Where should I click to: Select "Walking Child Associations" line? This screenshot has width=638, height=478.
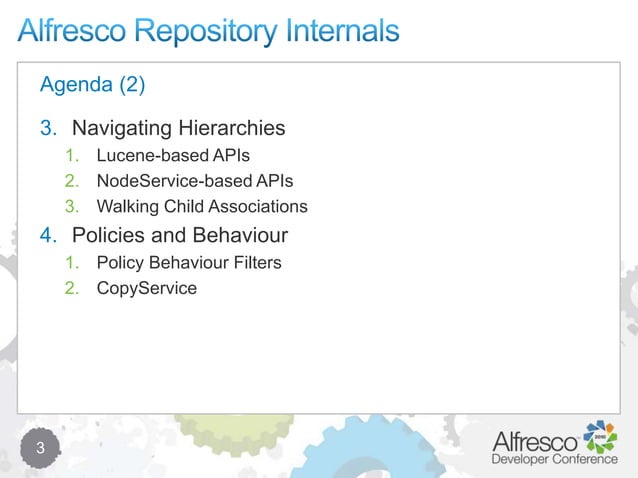click(202, 207)
